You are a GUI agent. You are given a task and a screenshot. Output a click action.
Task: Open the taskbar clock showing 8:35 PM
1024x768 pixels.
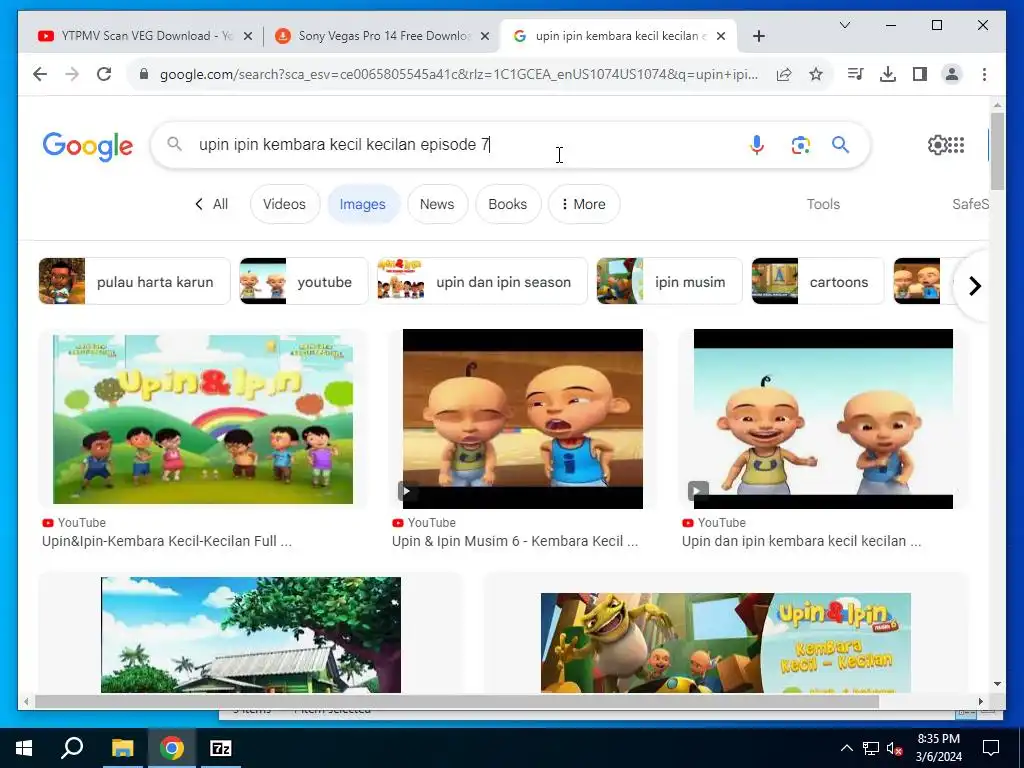point(938,748)
